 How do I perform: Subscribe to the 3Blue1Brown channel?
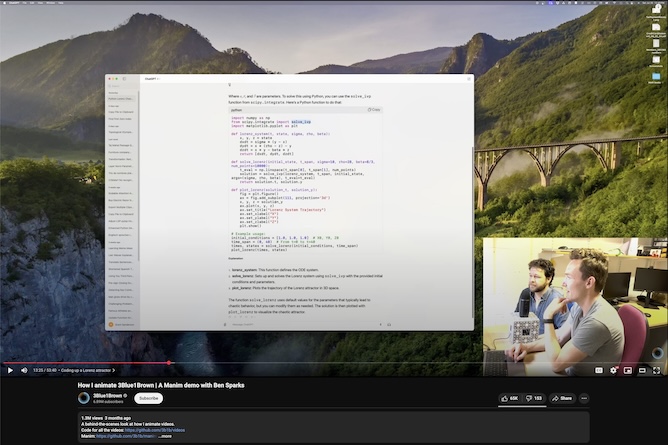[148, 398]
